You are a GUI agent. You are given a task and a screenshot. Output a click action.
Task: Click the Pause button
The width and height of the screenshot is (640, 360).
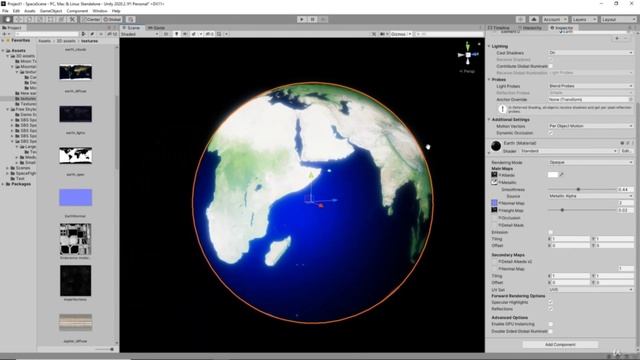pyautogui.click(x=312, y=19)
